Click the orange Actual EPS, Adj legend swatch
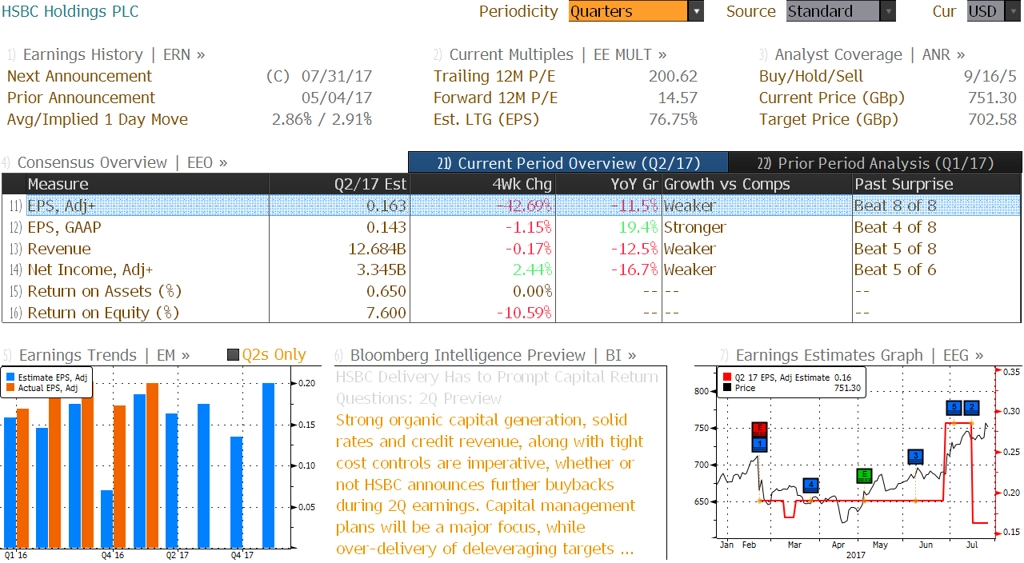This screenshot has width=1024, height=563. pos(10,388)
